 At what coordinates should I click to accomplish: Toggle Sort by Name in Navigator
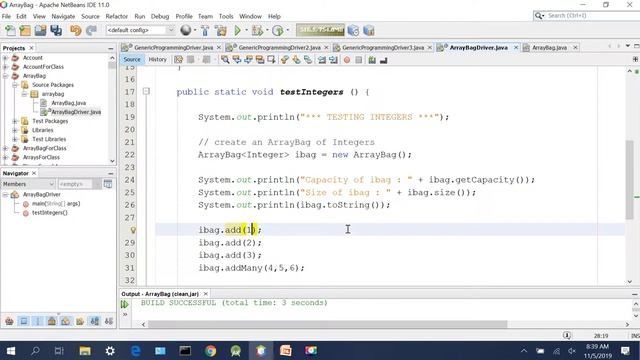click(x=95, y=321)
